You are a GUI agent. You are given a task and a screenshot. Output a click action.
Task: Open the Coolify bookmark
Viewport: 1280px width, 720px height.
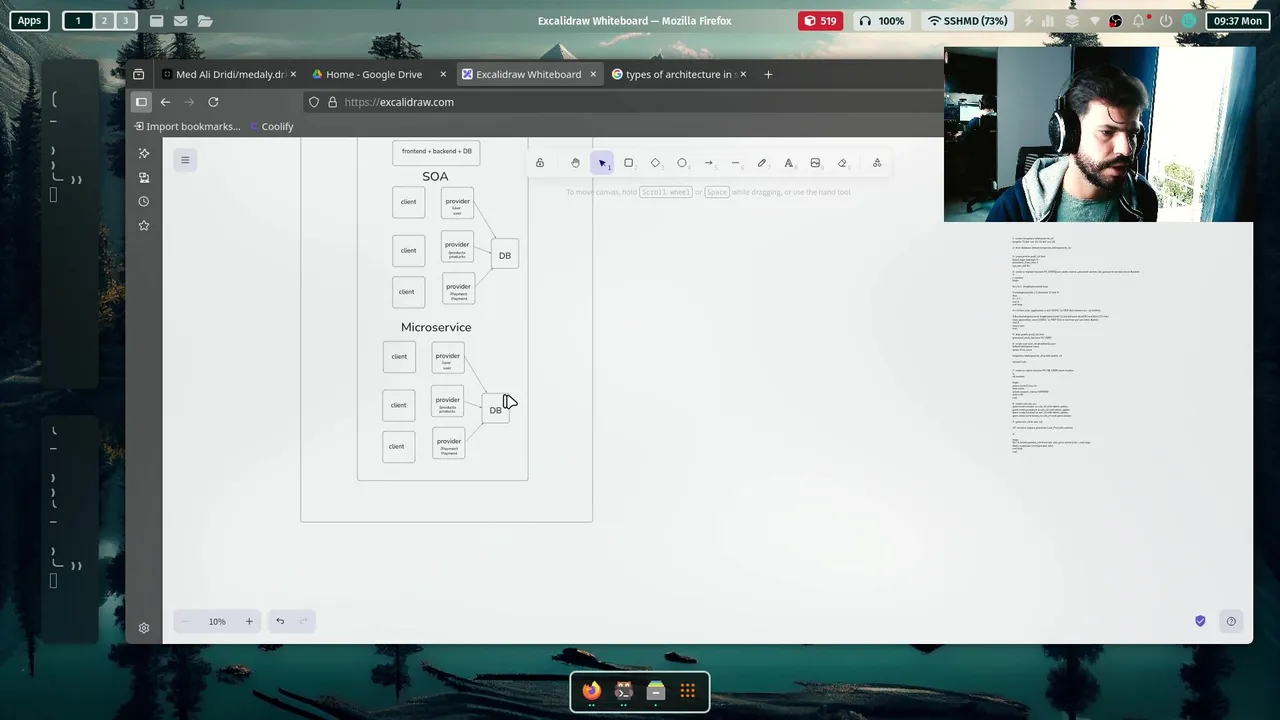tap(272, 126)
